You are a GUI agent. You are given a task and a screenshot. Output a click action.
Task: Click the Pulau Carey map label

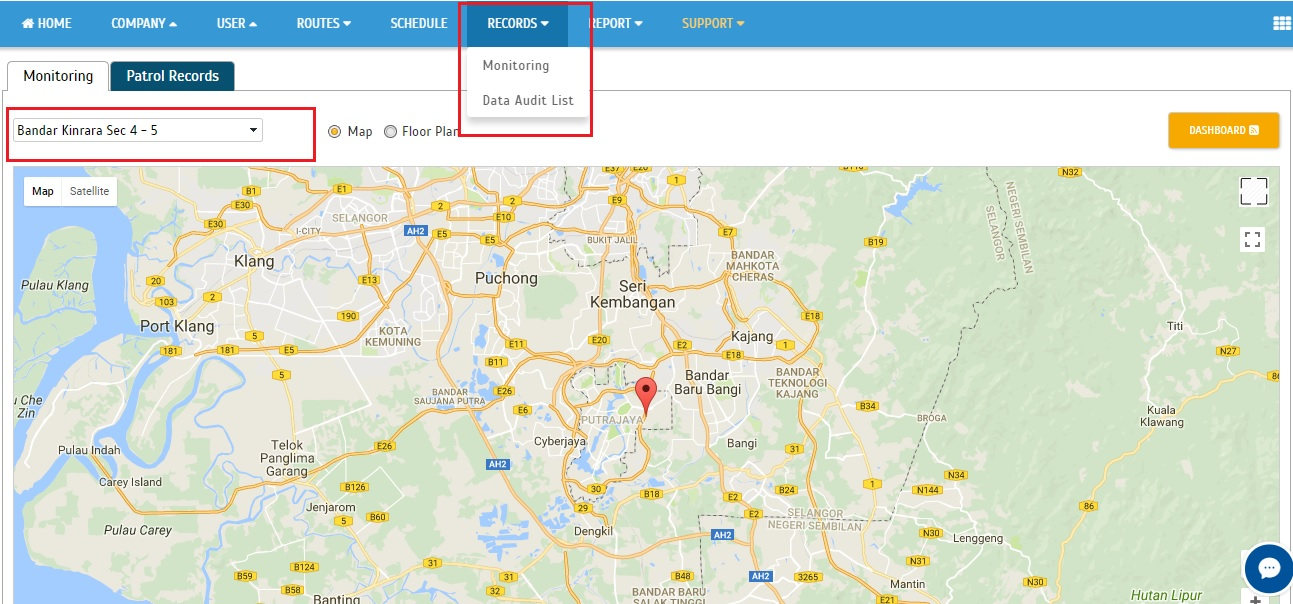tap(138, 530)
